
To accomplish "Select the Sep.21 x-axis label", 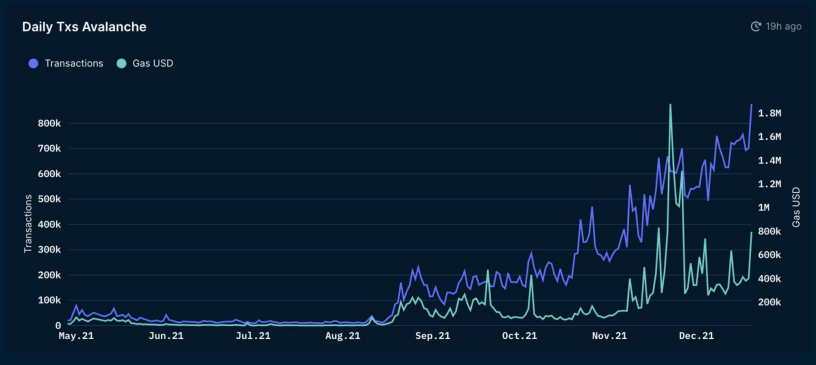I will [432, 337].
